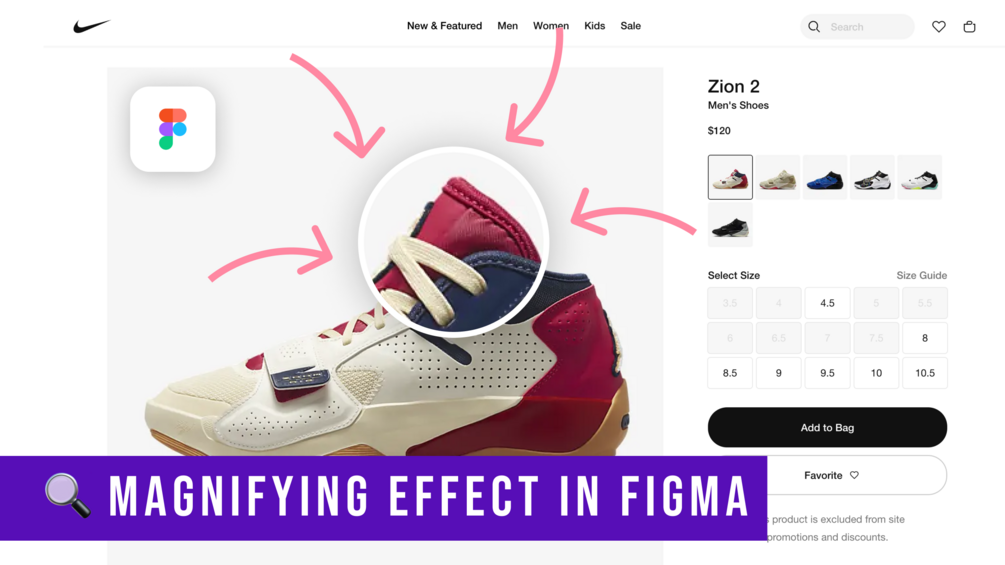The image size is (1005, 565).
Task: Click the Add to Bag button
Action: click(x=827, y=427)
